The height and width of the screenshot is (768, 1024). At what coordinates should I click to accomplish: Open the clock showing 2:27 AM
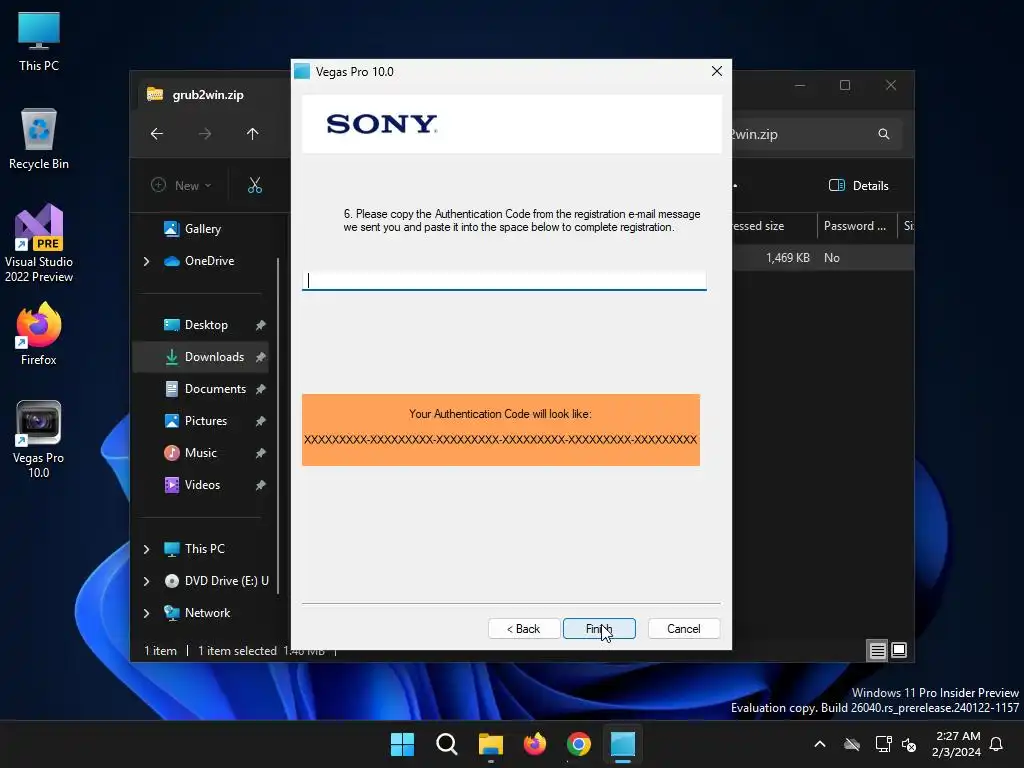(x=956, y=744)
